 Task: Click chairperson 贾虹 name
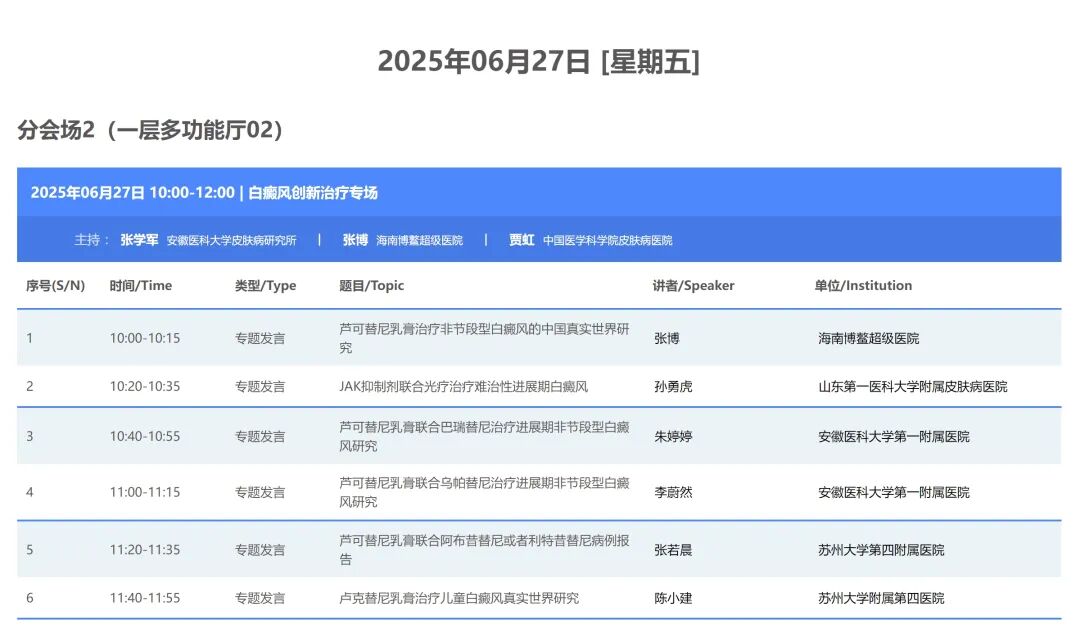click(x=519, y=240)
